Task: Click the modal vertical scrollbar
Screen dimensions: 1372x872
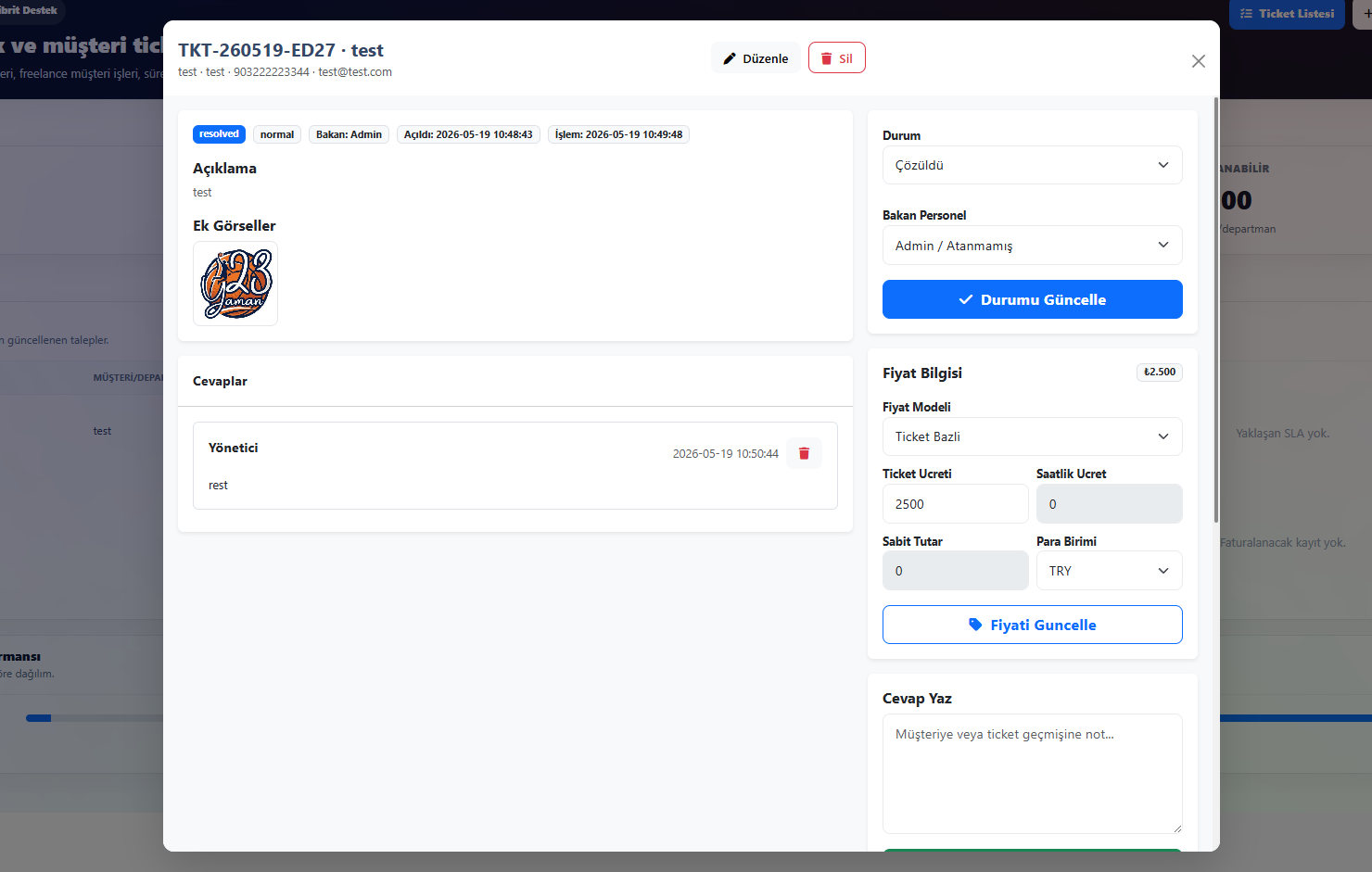Action: (1215, 310)
